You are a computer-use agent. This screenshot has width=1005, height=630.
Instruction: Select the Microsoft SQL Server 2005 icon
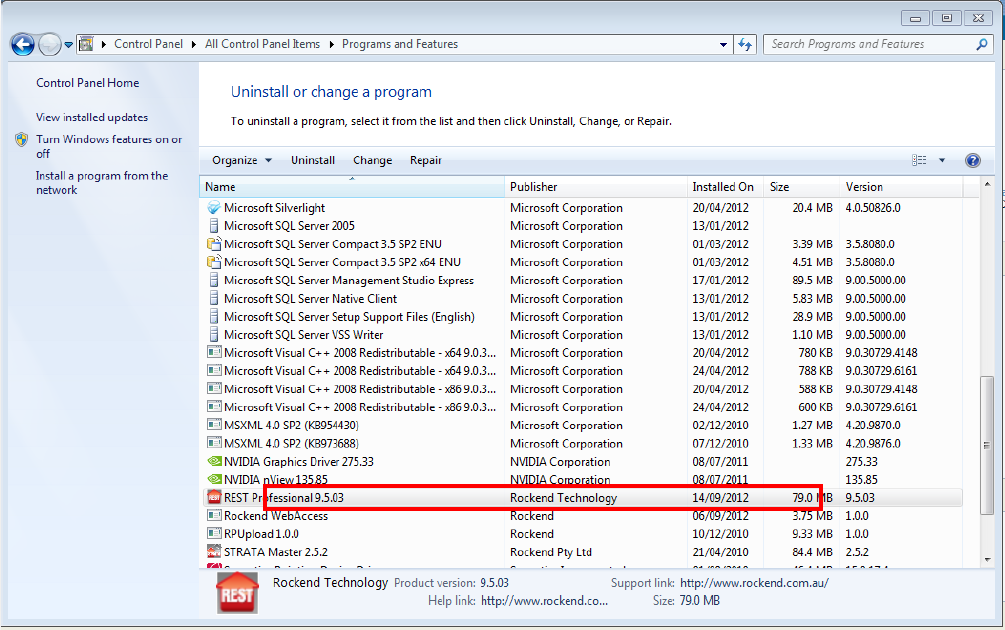pyautogui.click(x=214, y=226)
